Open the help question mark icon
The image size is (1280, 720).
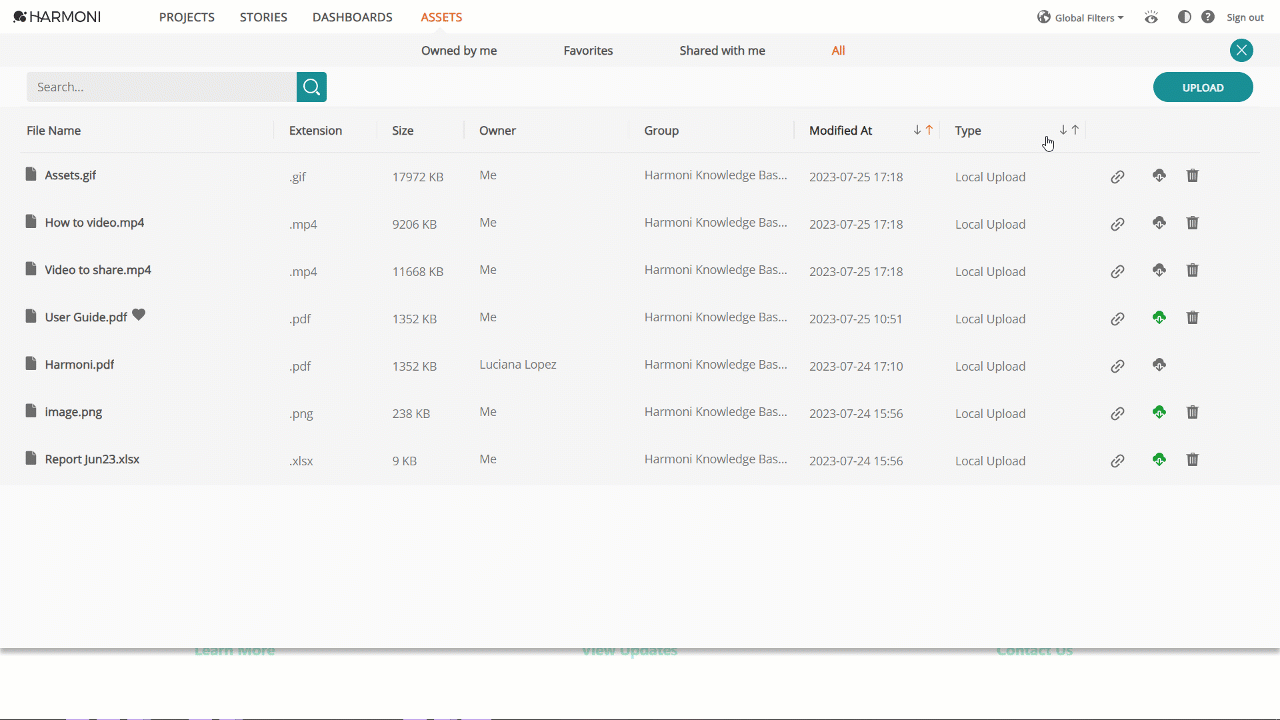point(1208,17)
